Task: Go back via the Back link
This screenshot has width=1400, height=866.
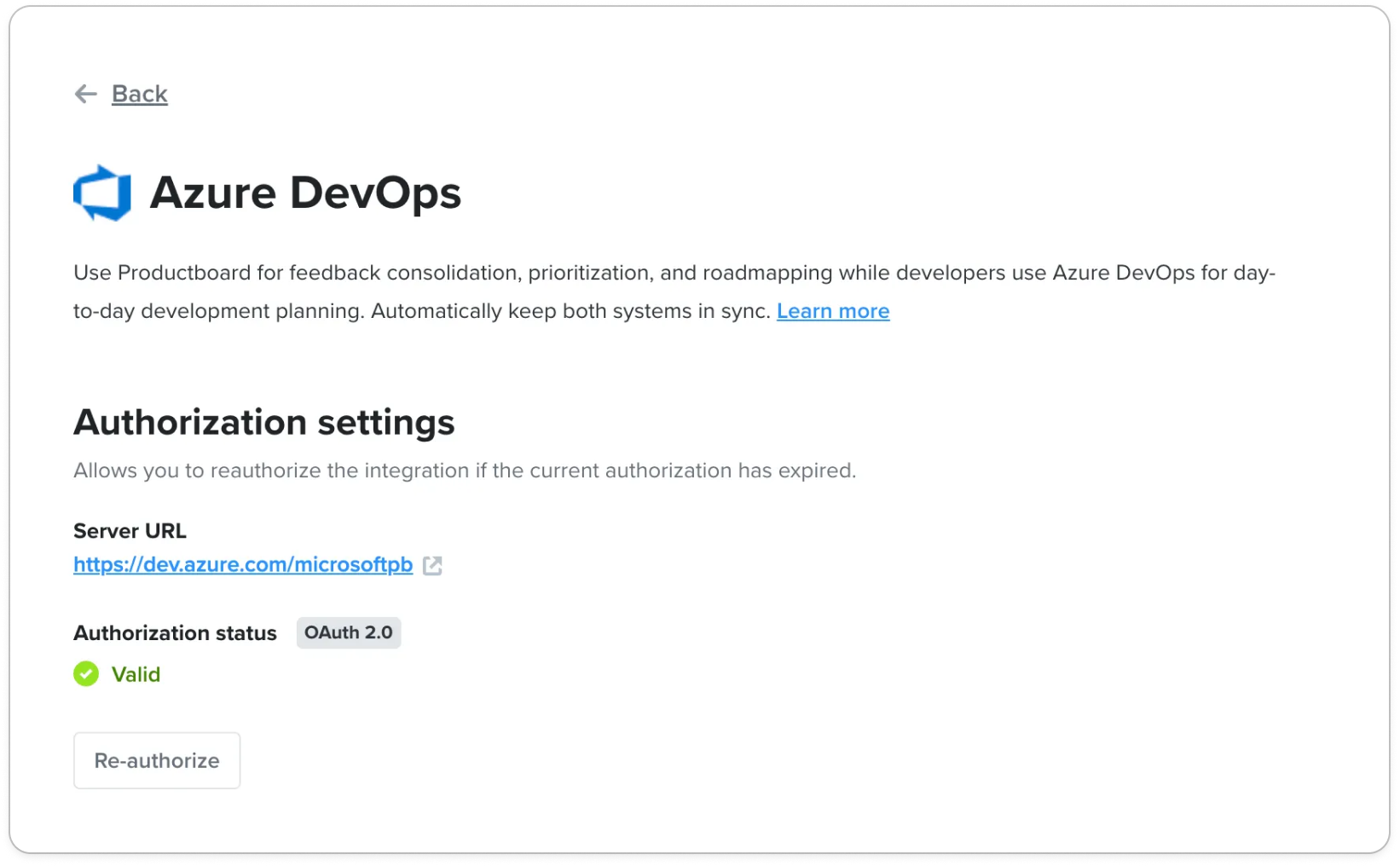Action: coord(140,94)
